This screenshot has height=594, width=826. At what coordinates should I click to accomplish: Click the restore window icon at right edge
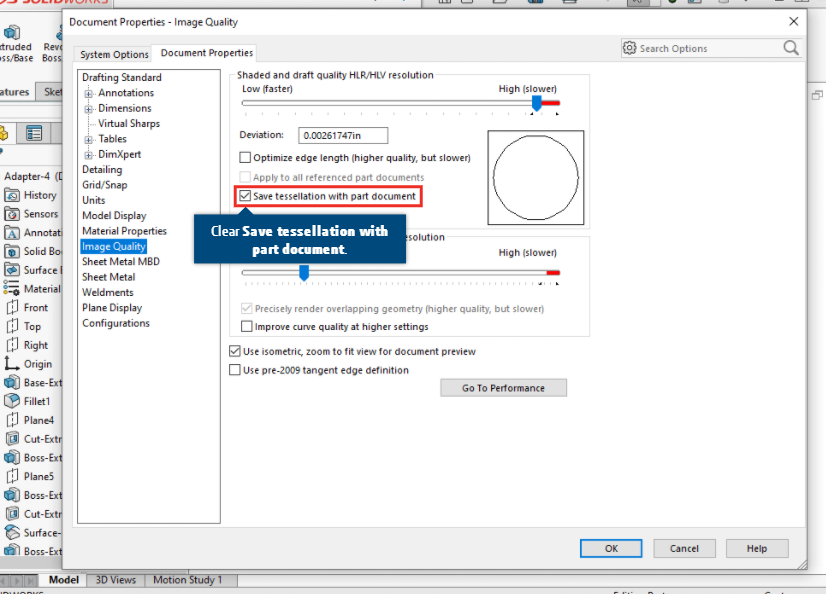coord(817,95)
